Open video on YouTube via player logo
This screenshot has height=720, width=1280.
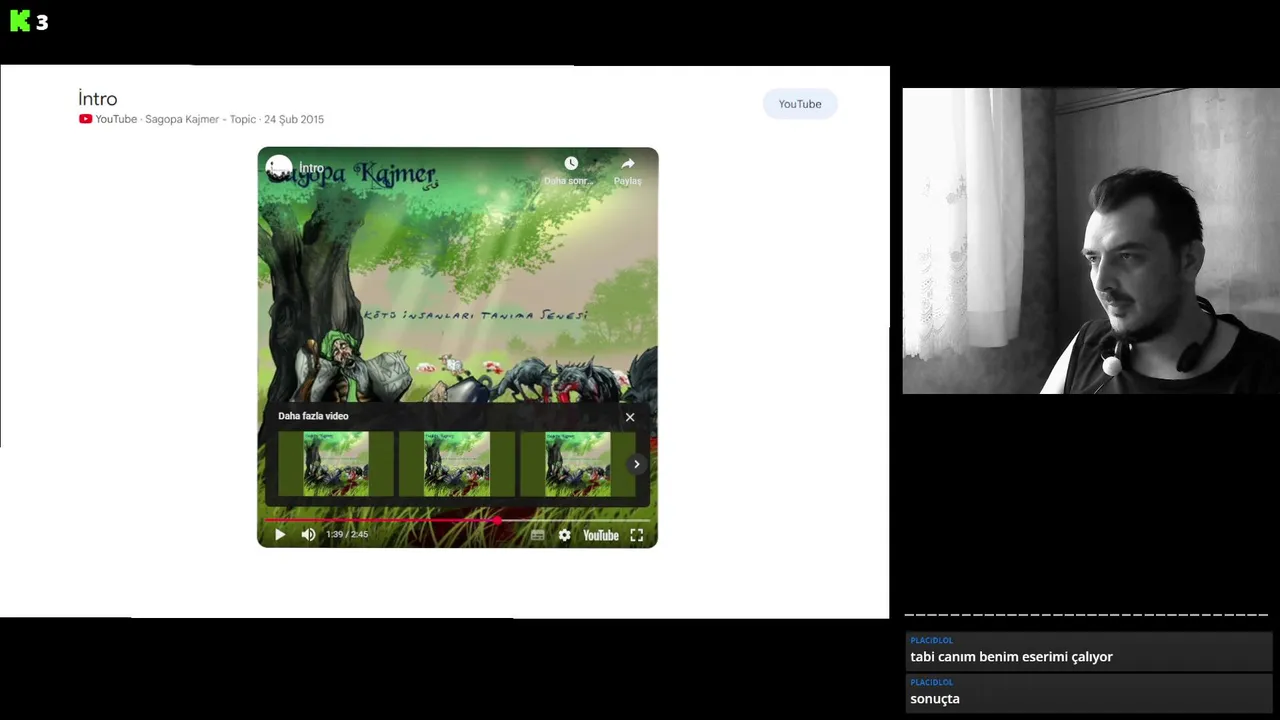tap(601, 535)
